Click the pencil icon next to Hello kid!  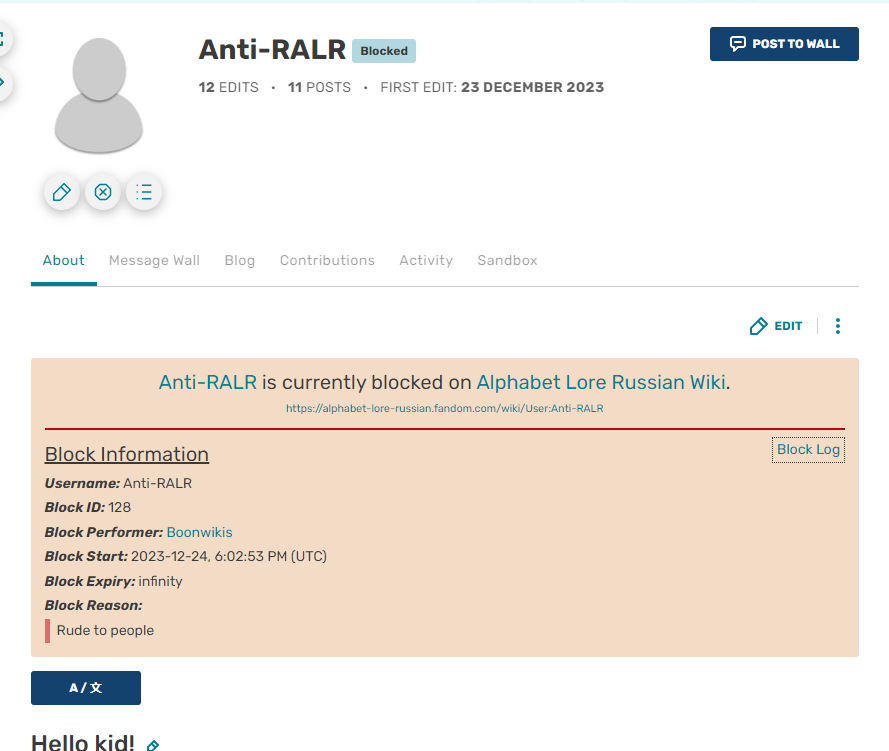[152, 745]
